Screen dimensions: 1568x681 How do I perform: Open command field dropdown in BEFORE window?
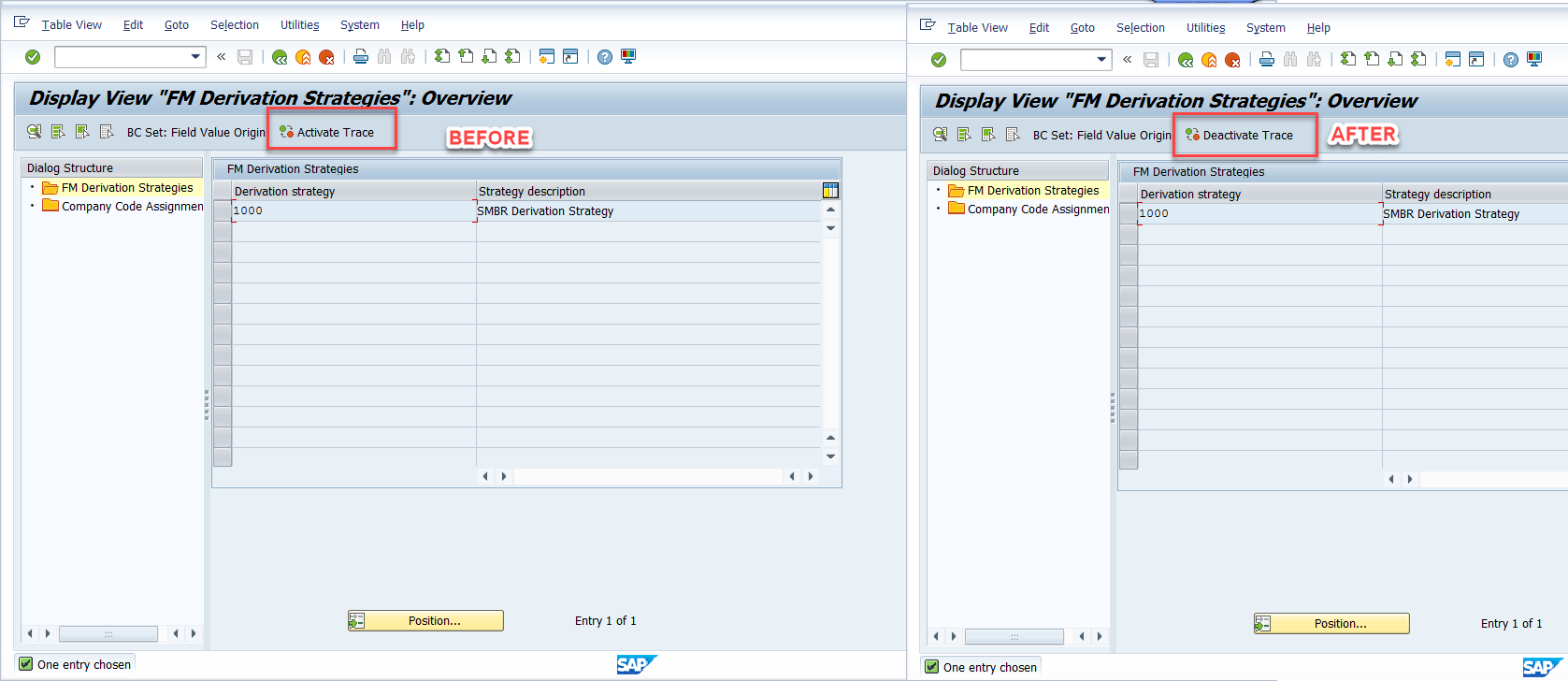click(195, 57)
